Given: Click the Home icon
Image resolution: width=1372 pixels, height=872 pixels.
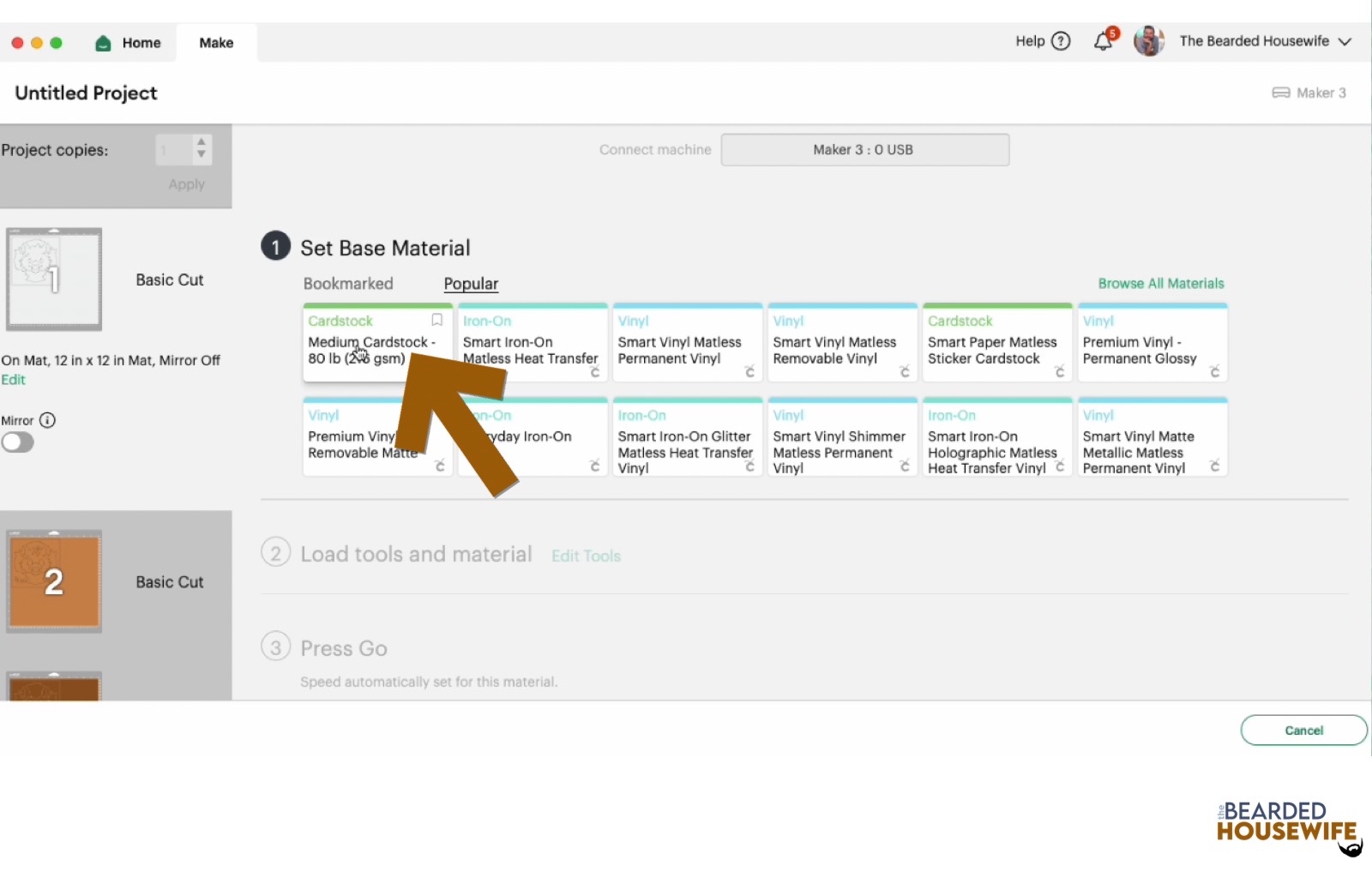Looking at the screenshot, I should coord(103,42).
